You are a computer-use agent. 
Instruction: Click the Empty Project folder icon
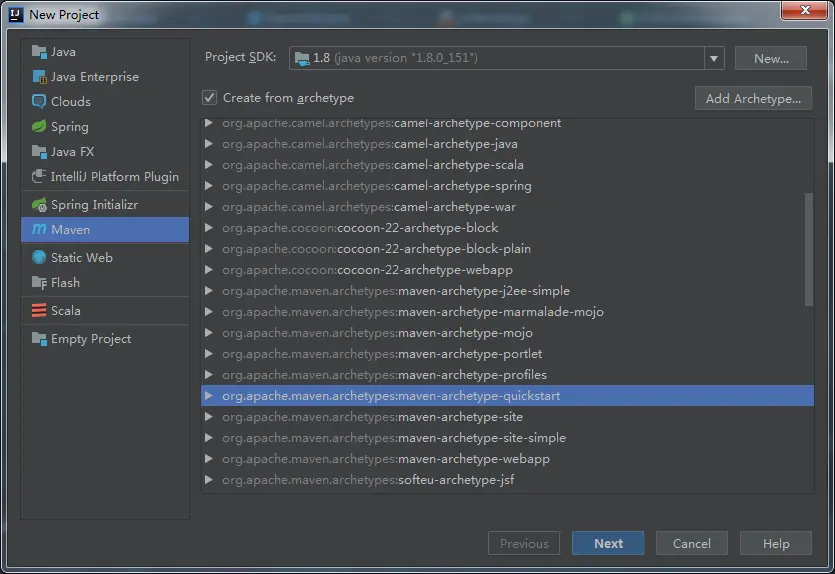[39, 339]
